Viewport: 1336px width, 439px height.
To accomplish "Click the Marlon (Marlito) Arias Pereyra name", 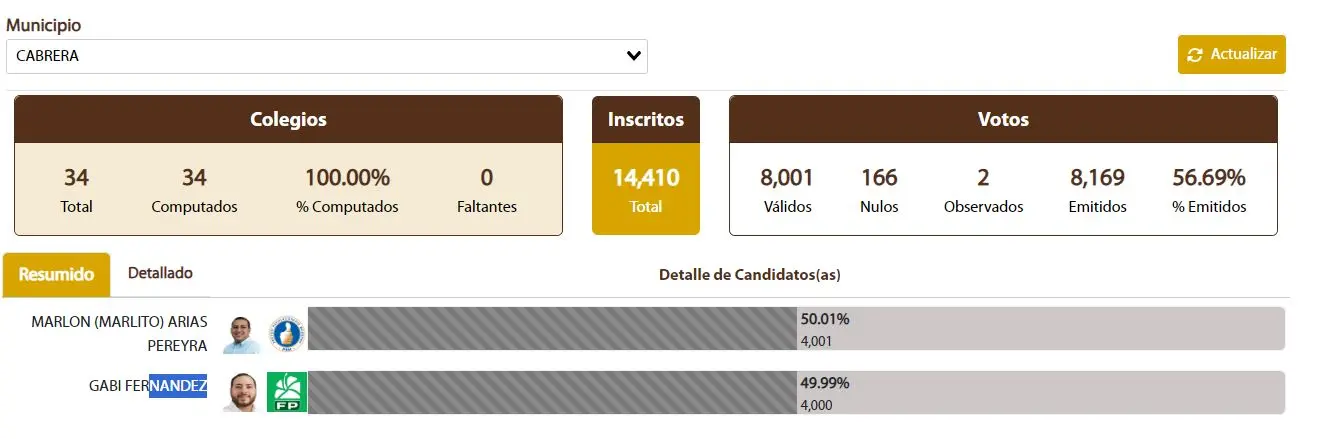I will (119, 333).
